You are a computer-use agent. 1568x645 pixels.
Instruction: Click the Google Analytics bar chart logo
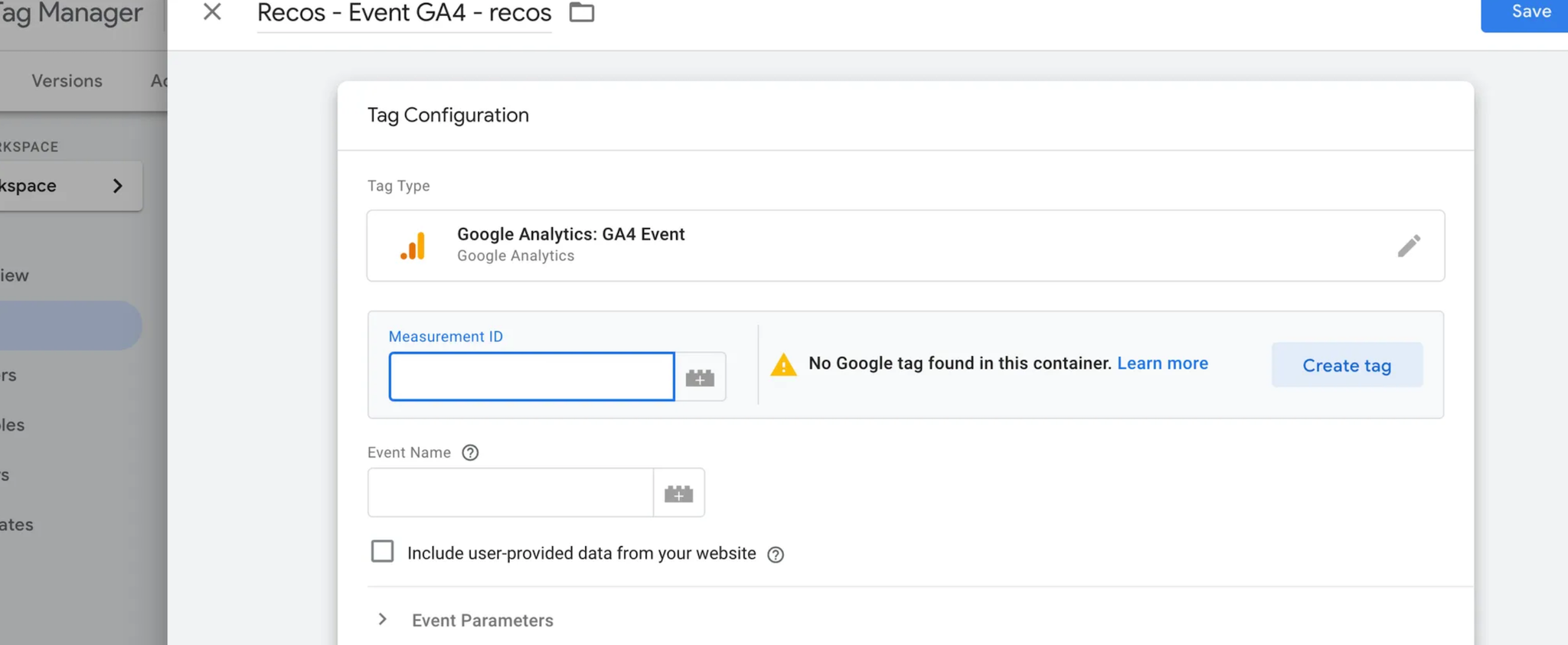[x=413, y=246]
